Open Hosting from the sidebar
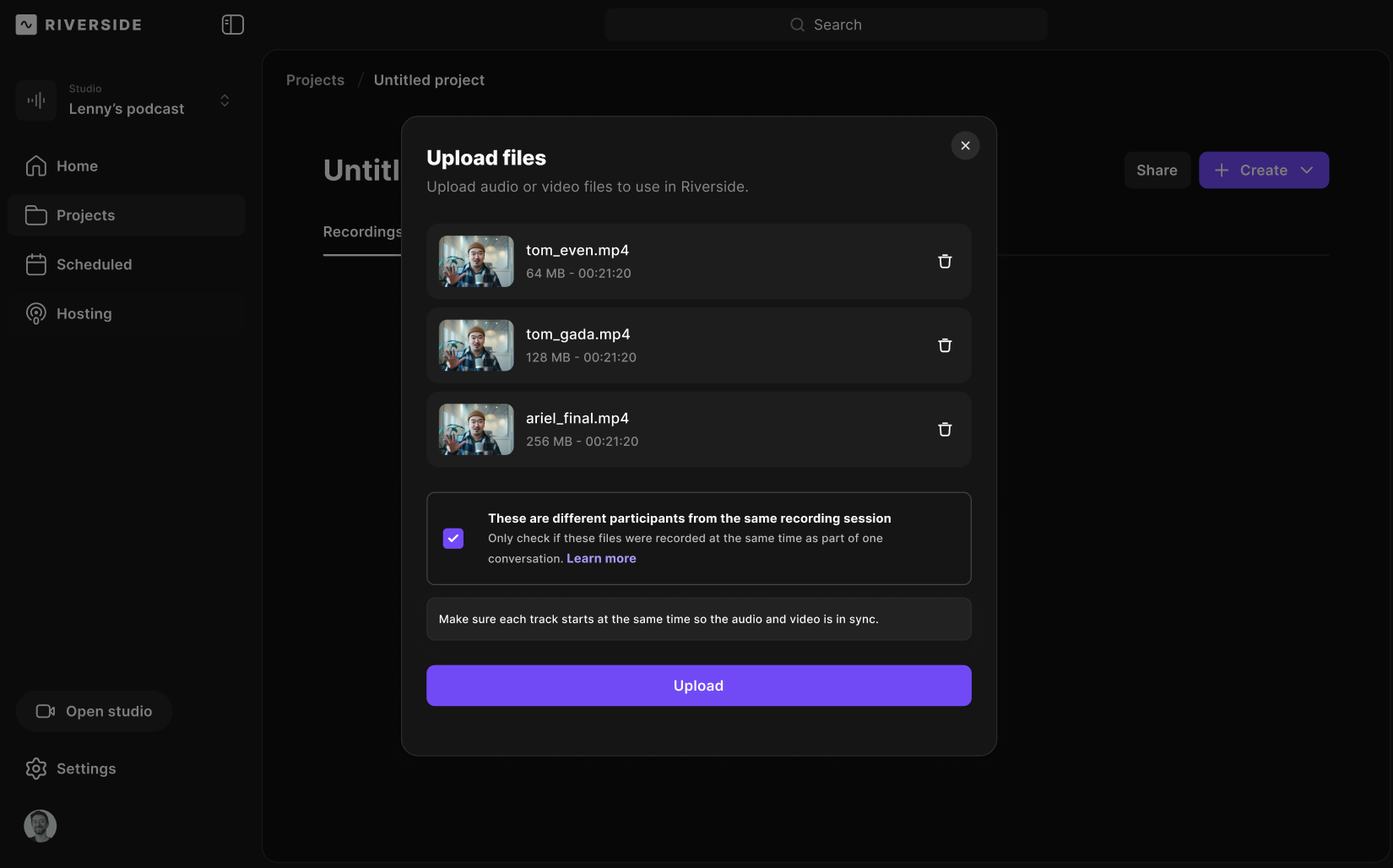The width and height of the screenshot is (1393, 868). point(84,313)
